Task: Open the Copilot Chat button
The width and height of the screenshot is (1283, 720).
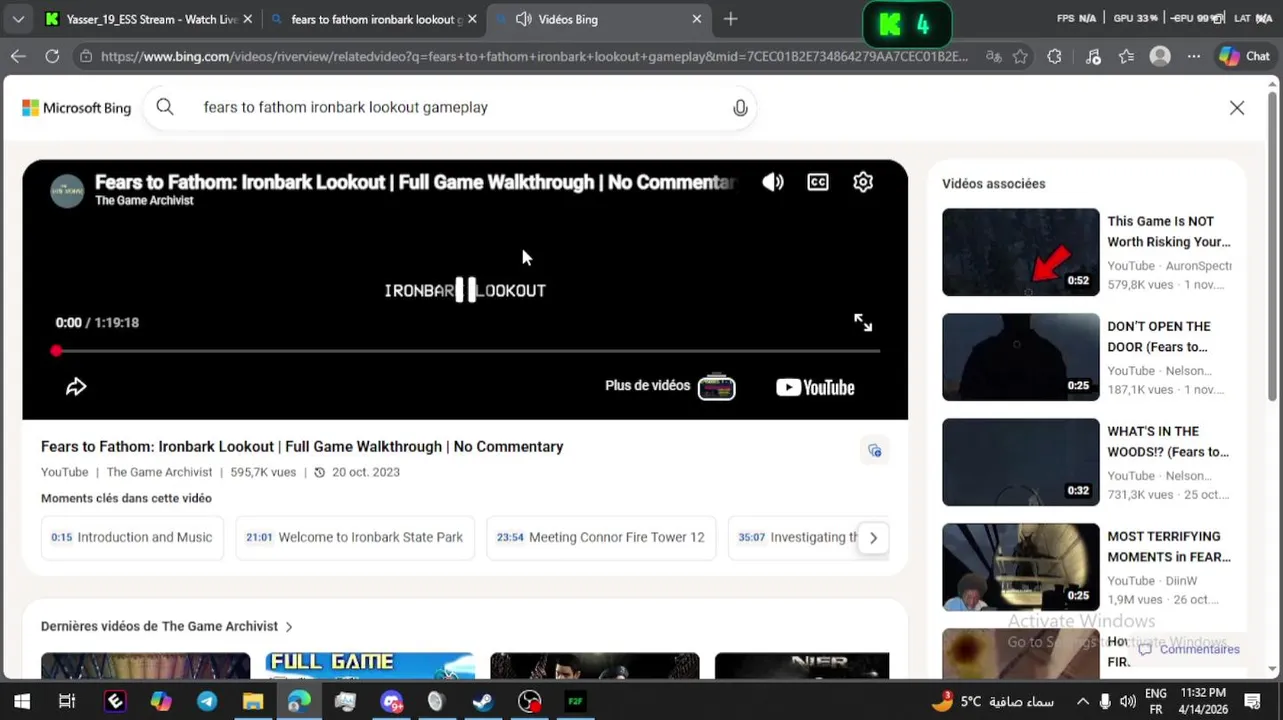Action: tap(1244, 57)
